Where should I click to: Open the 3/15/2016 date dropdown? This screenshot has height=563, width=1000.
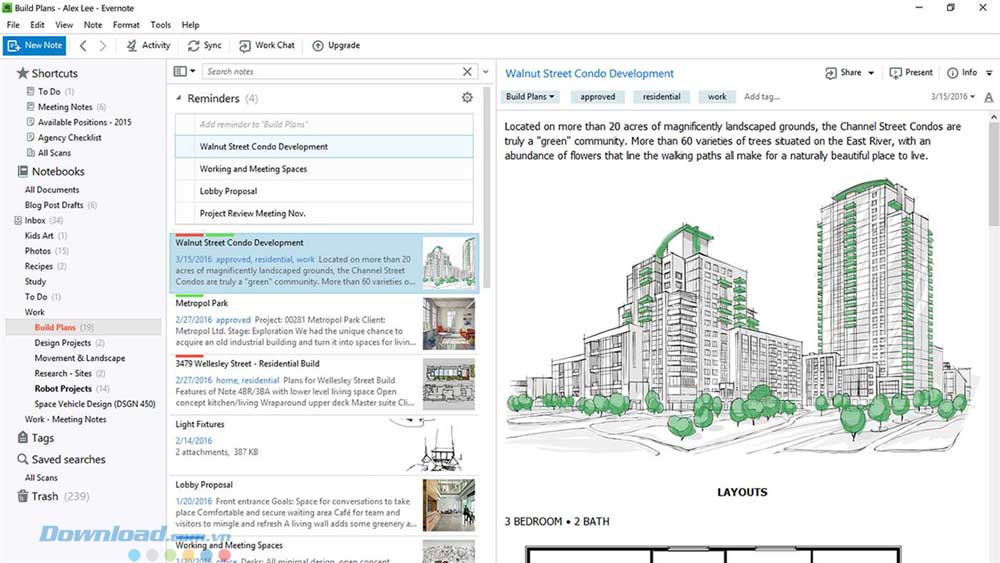(x=953, y=96)
